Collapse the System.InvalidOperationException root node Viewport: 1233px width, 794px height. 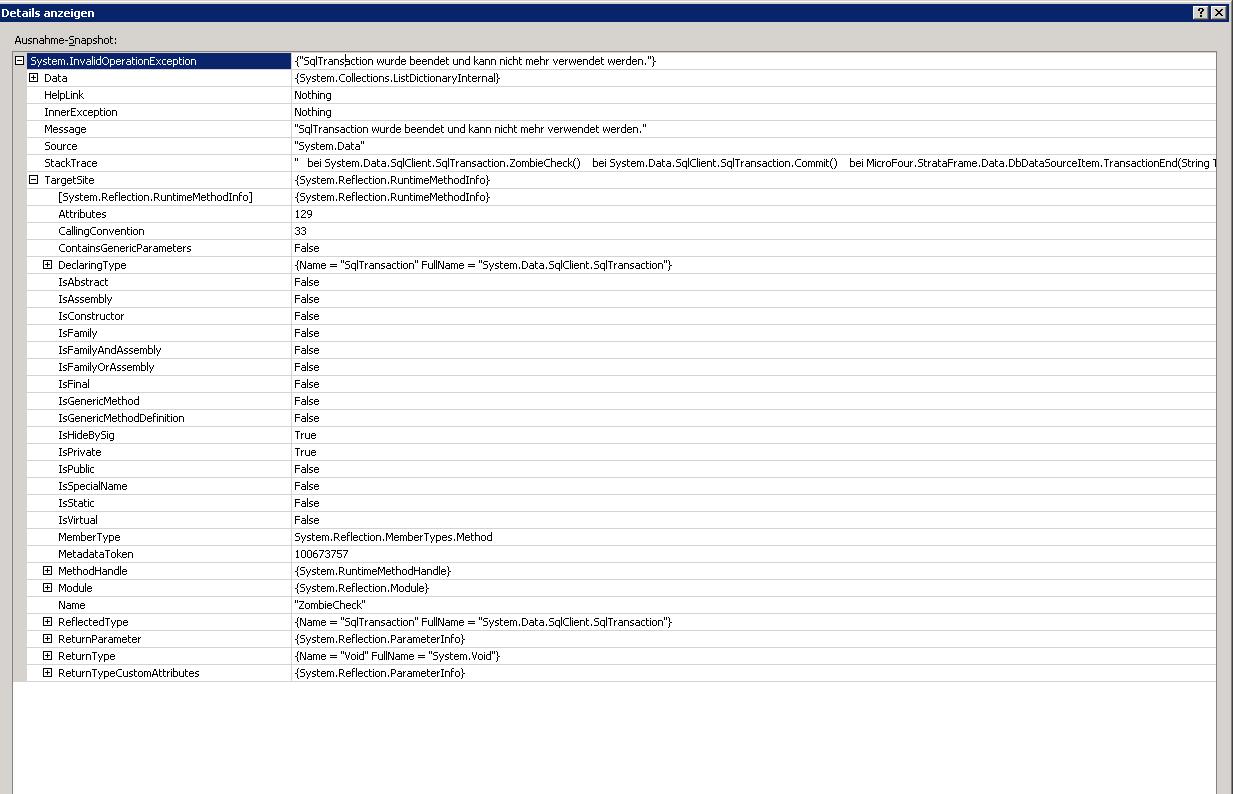[x=19, y=61]
